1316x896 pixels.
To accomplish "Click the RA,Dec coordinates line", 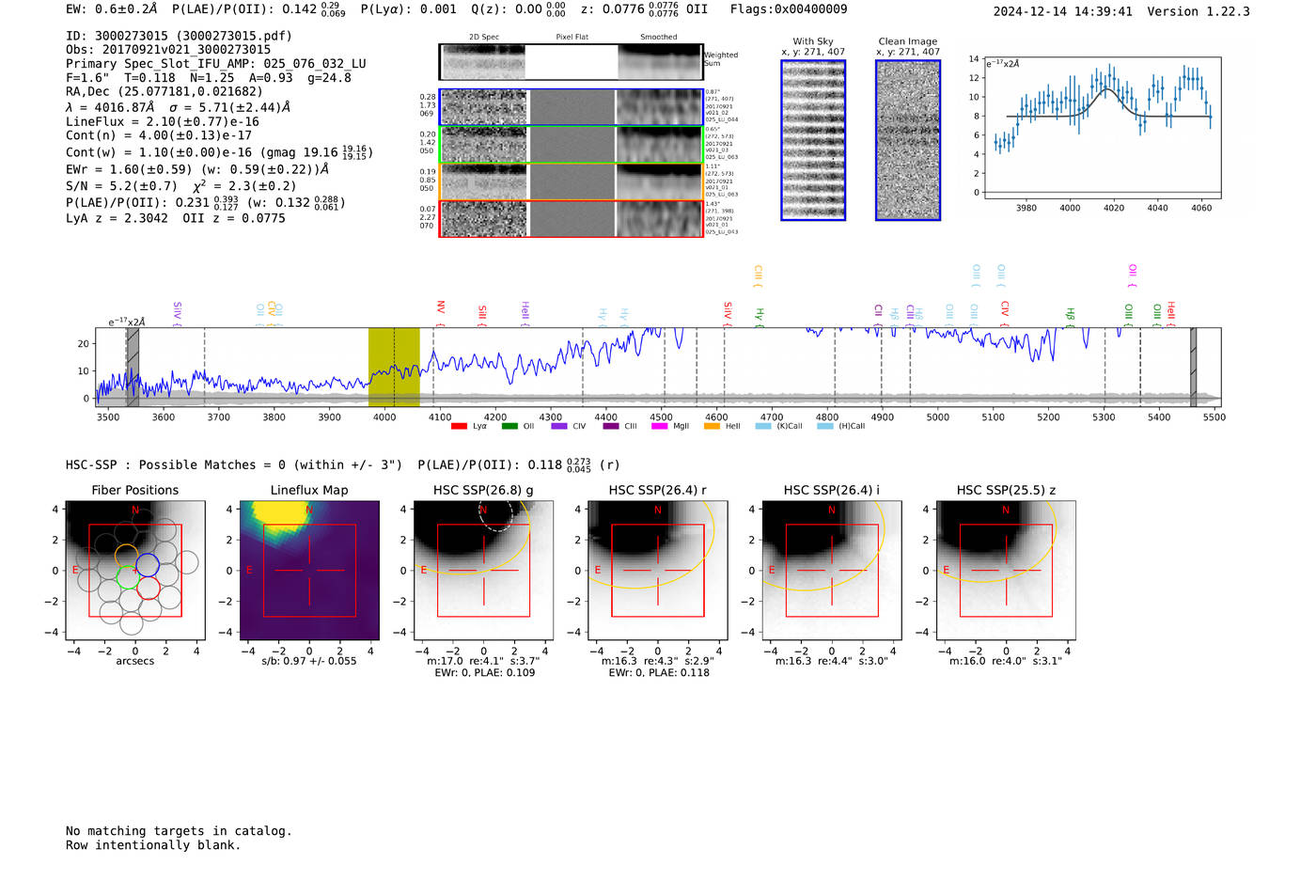I will [164, 92].
